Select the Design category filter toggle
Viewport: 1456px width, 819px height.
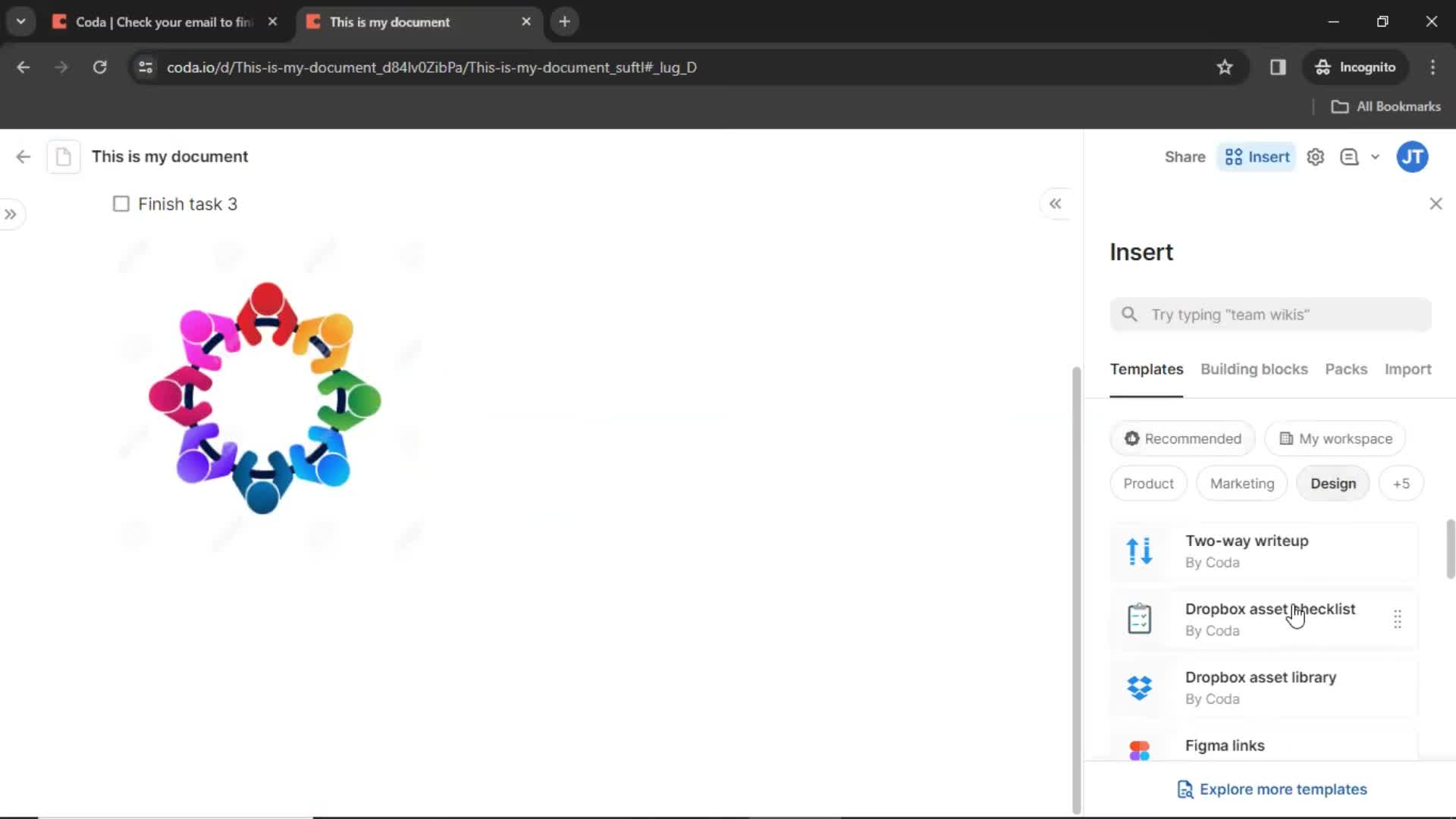click(1334, 483)
